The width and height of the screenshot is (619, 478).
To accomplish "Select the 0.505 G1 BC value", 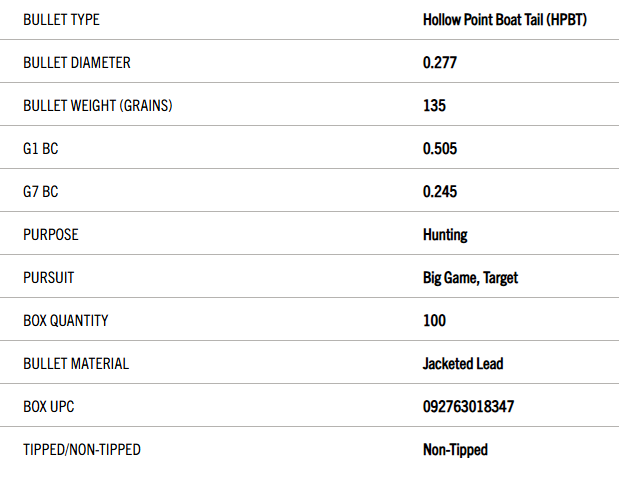I will [440, 149].
